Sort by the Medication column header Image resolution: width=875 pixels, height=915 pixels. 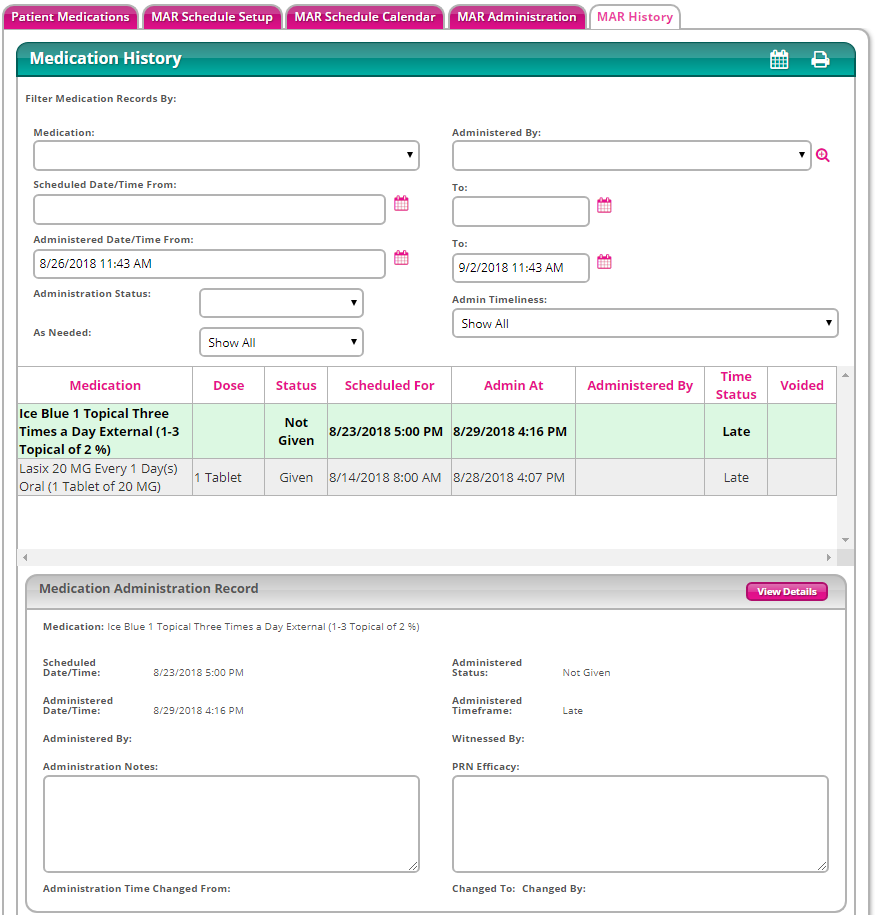(x=105, y=385)
